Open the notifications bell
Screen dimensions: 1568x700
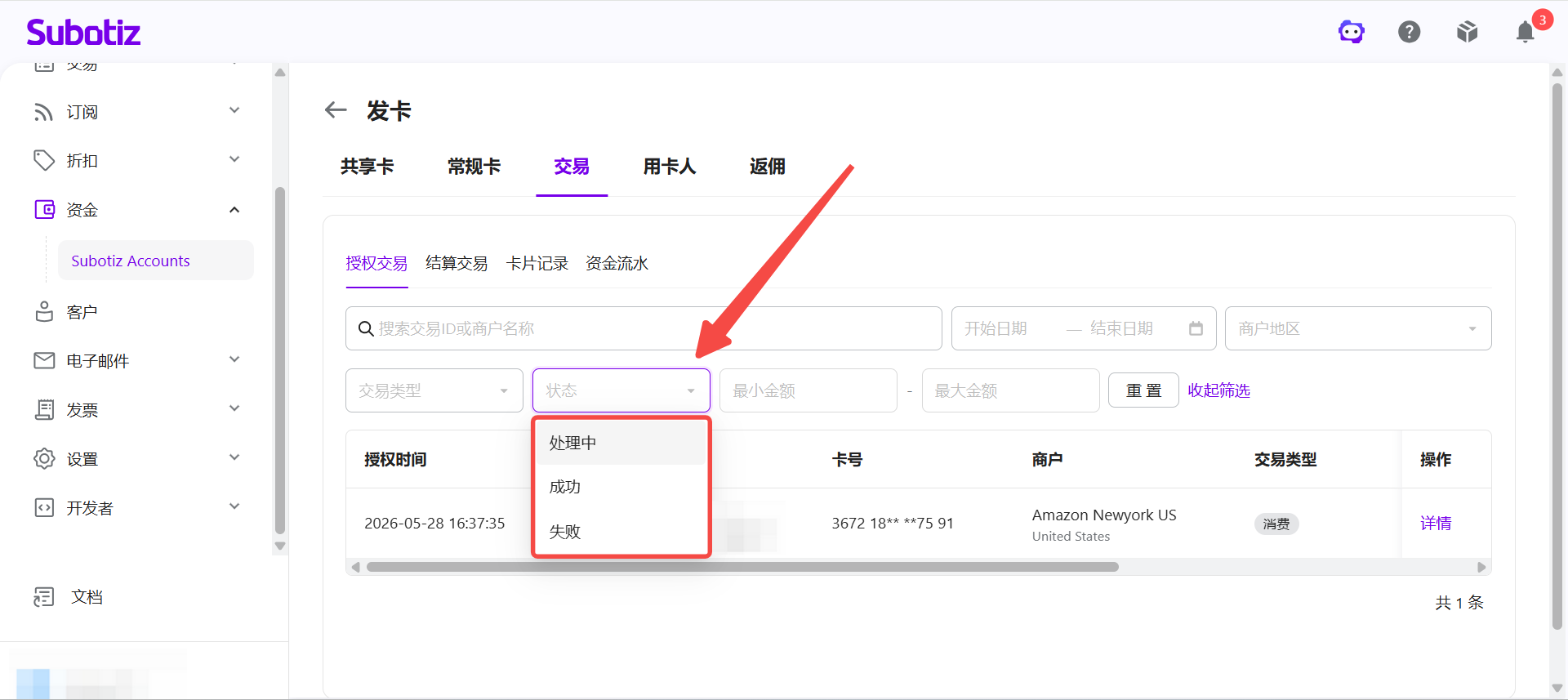click(1526, 32)
